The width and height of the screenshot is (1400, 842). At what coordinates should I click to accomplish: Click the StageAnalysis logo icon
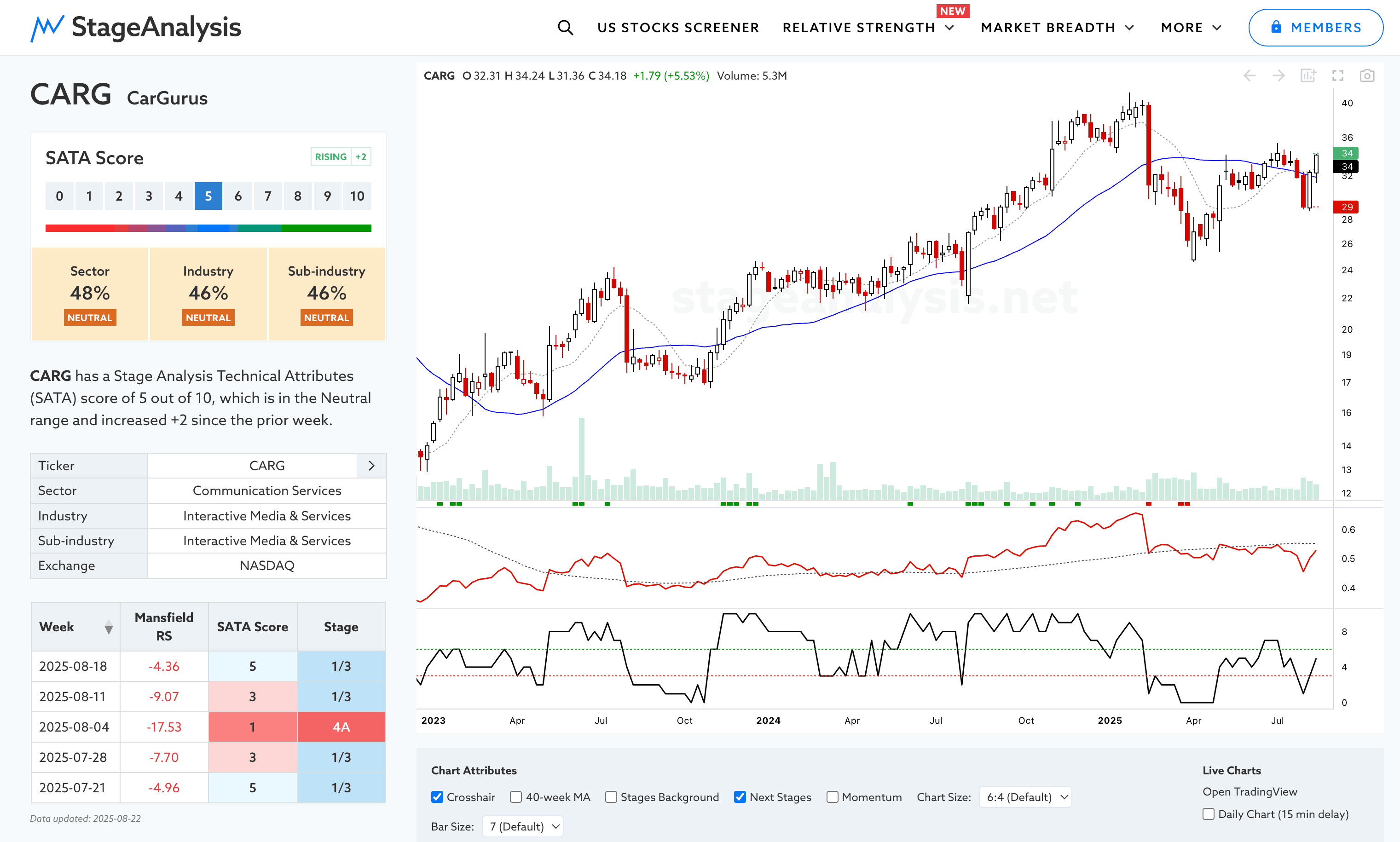(47, 28)
